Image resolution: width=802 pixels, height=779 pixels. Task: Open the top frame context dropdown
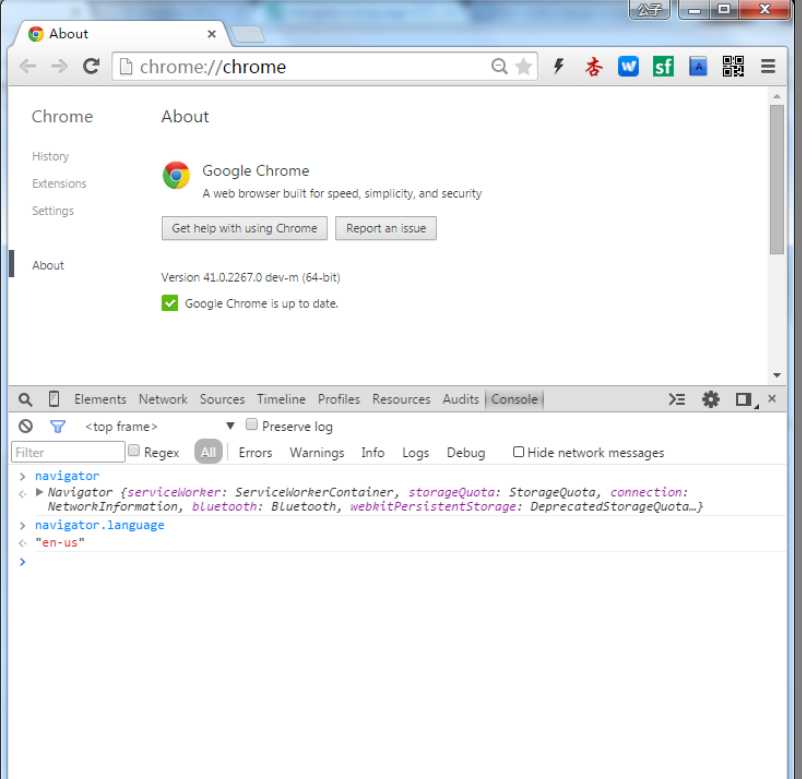160,426
